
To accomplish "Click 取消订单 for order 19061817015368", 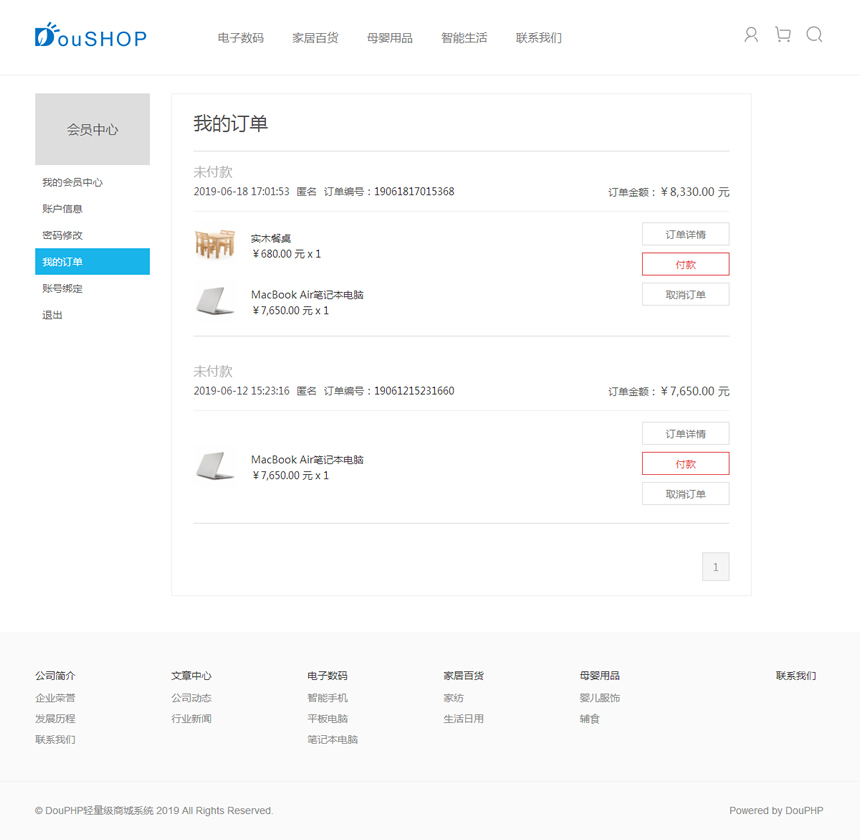I will 686,294.
